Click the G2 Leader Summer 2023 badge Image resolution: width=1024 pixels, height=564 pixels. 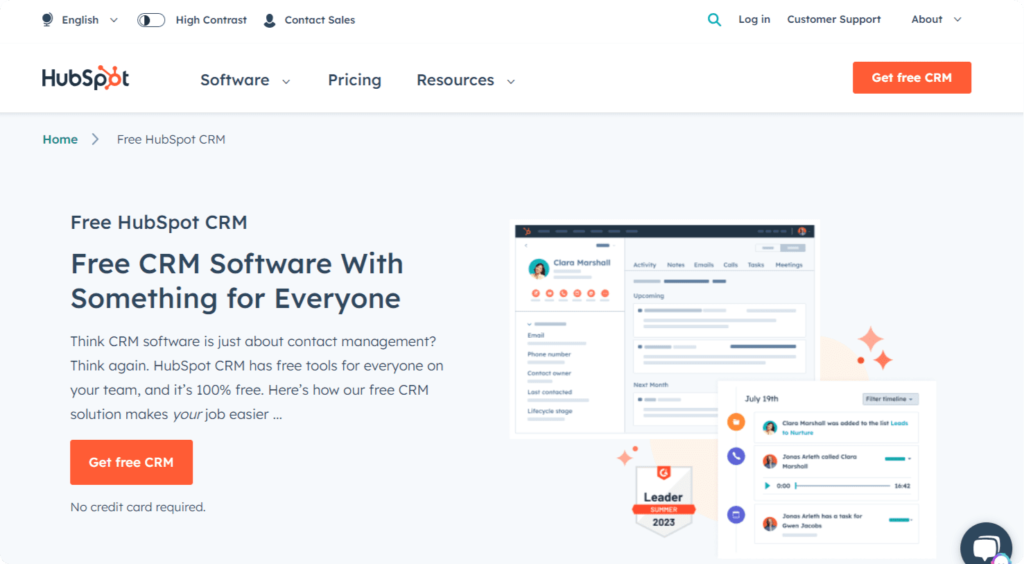pos(664,501)
